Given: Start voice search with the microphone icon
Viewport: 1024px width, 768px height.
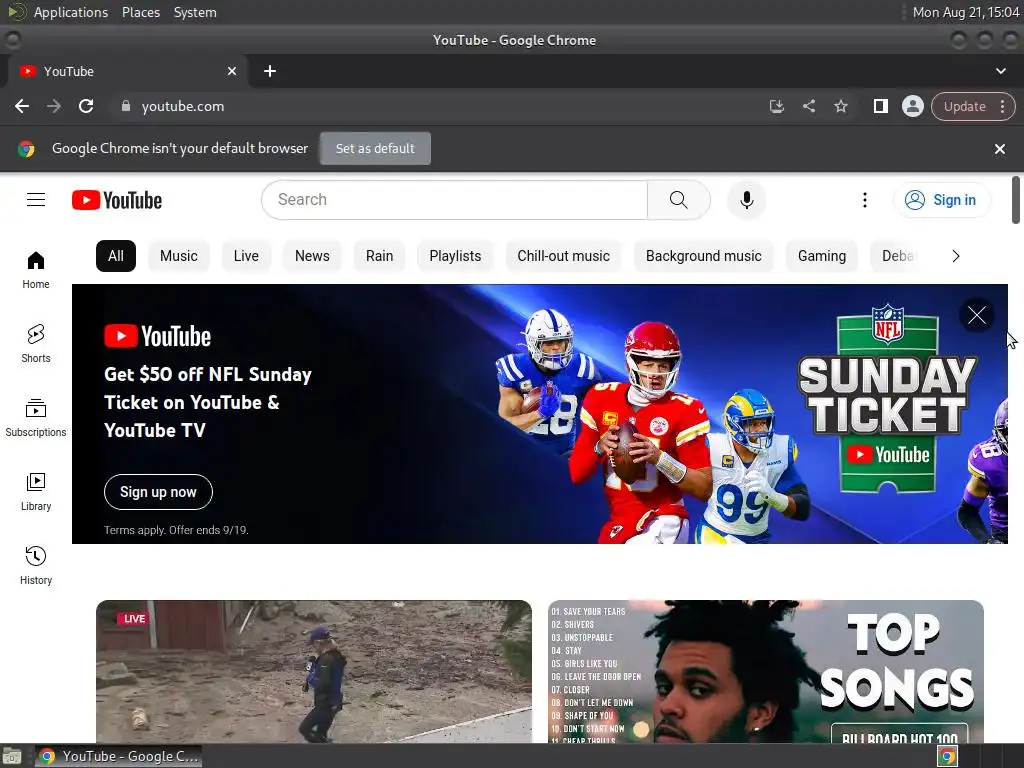Looking at the screenshot, I should click(x=746, y=200).
